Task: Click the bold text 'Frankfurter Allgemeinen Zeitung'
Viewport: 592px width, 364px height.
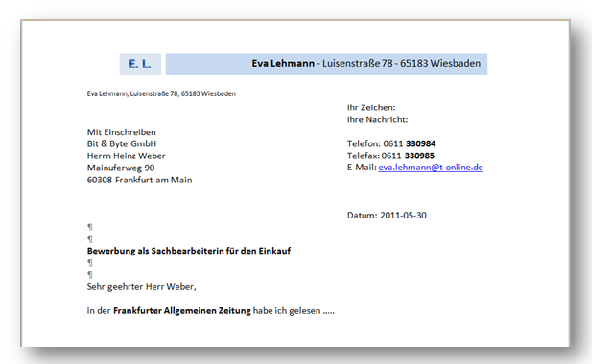Action: (182, 311)
